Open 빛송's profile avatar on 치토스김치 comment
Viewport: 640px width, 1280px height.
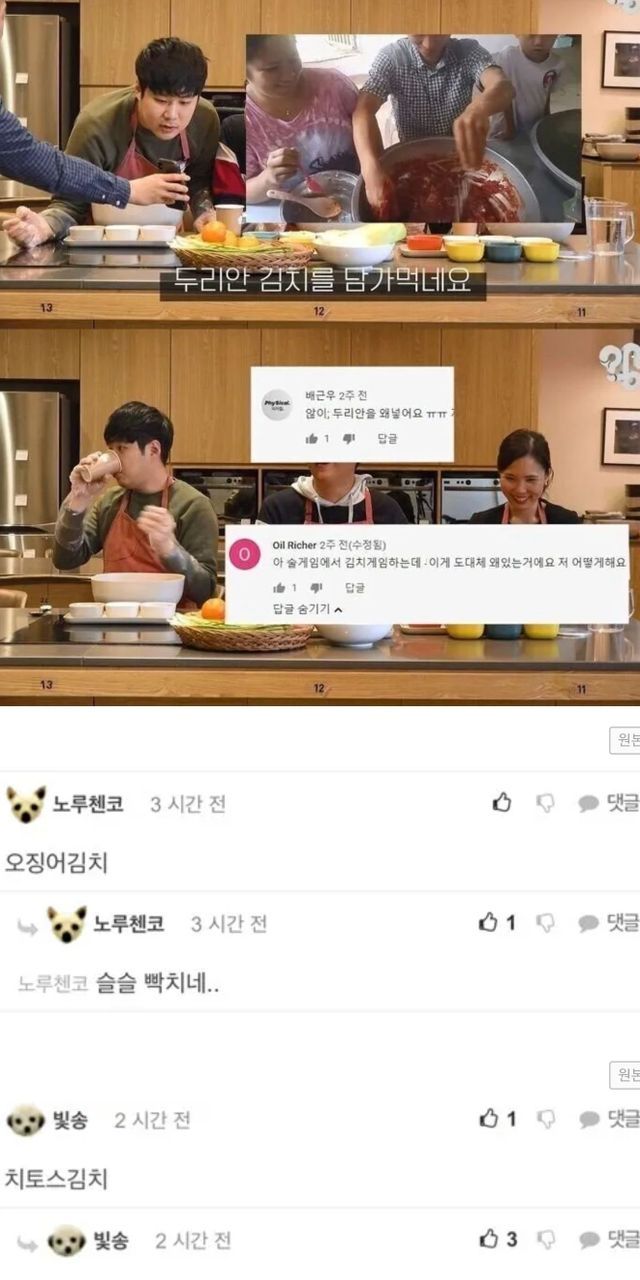click(x=26, y=1121)
